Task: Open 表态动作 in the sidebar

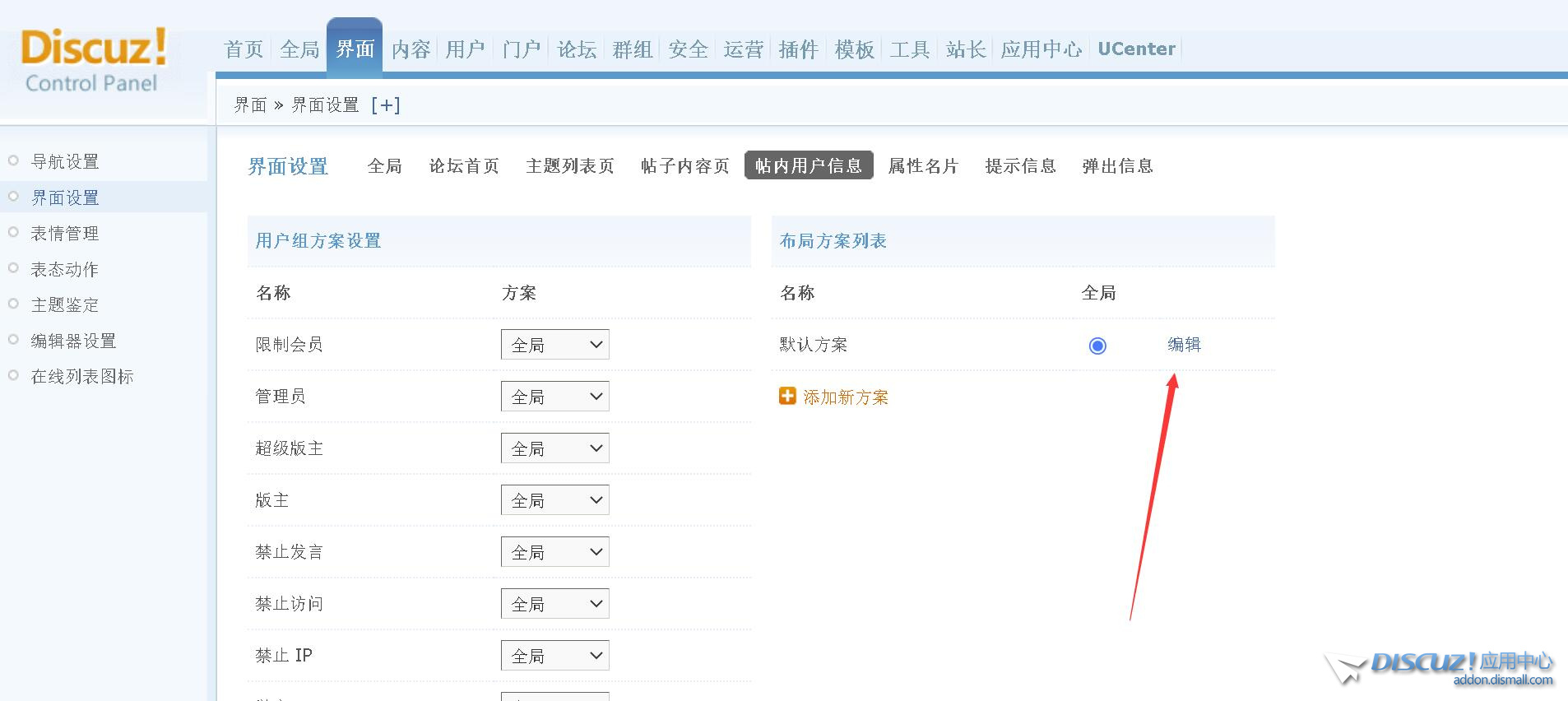Action: [65, 269]
